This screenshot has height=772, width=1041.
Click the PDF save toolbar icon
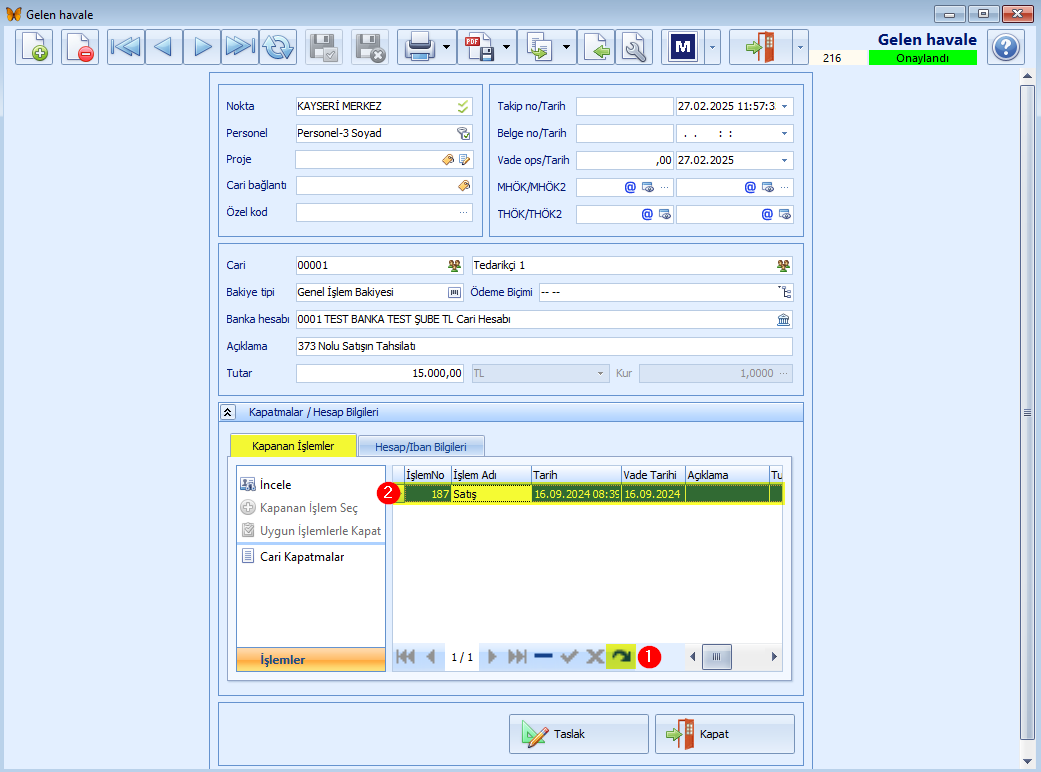point(479,47)
